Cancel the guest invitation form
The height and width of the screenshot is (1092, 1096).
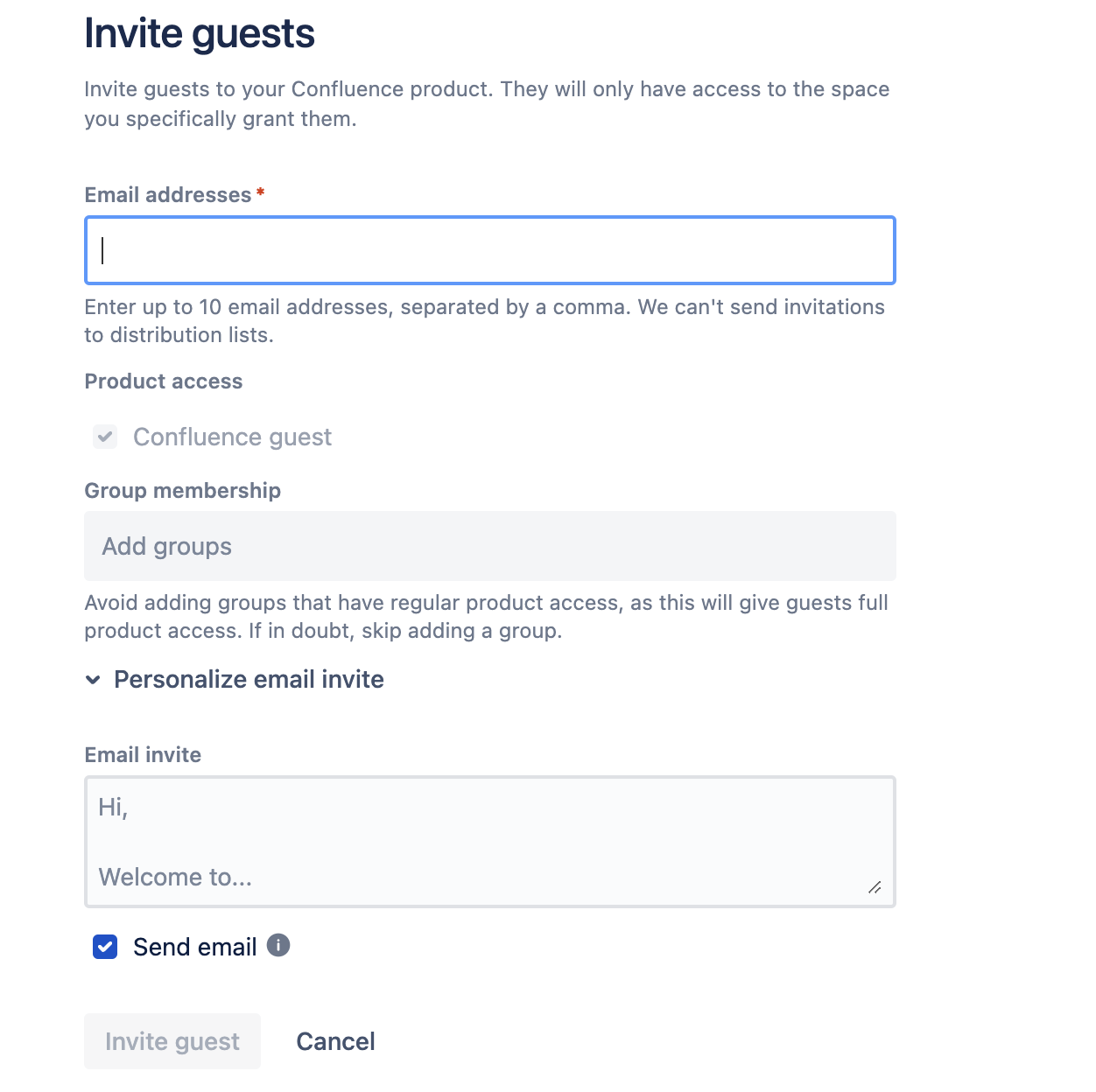(x=335, y=1041)
